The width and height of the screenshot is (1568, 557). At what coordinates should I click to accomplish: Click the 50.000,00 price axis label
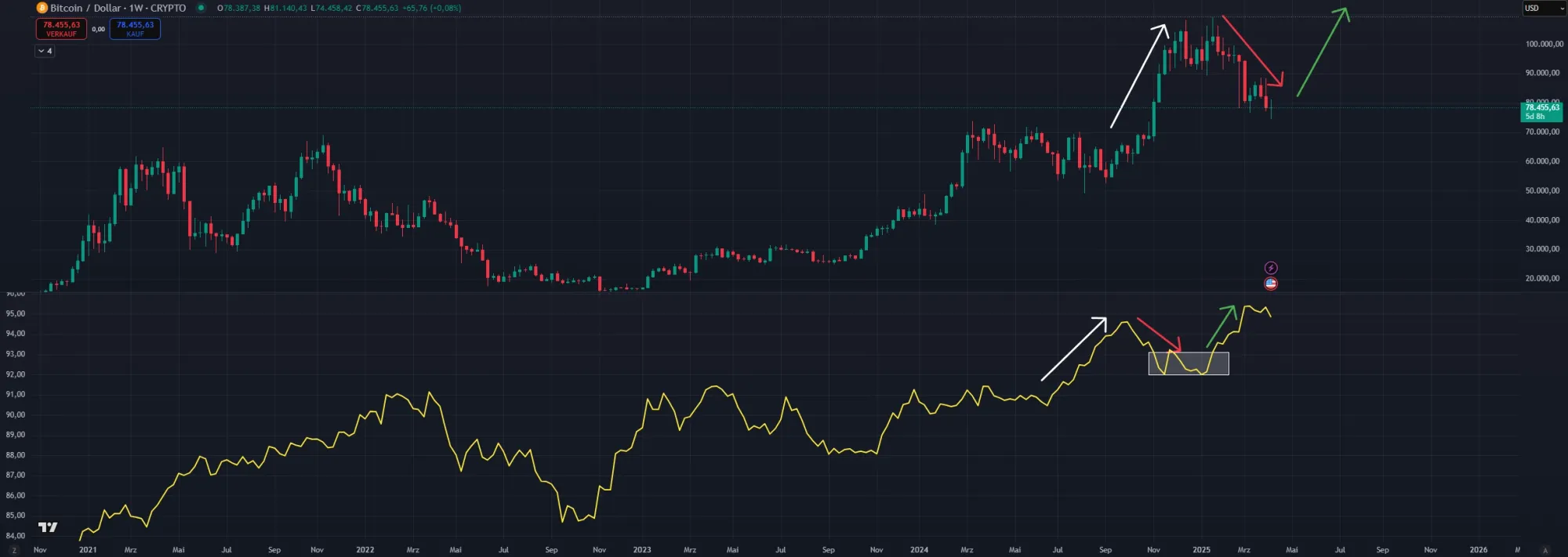(x=1542, y=190)
